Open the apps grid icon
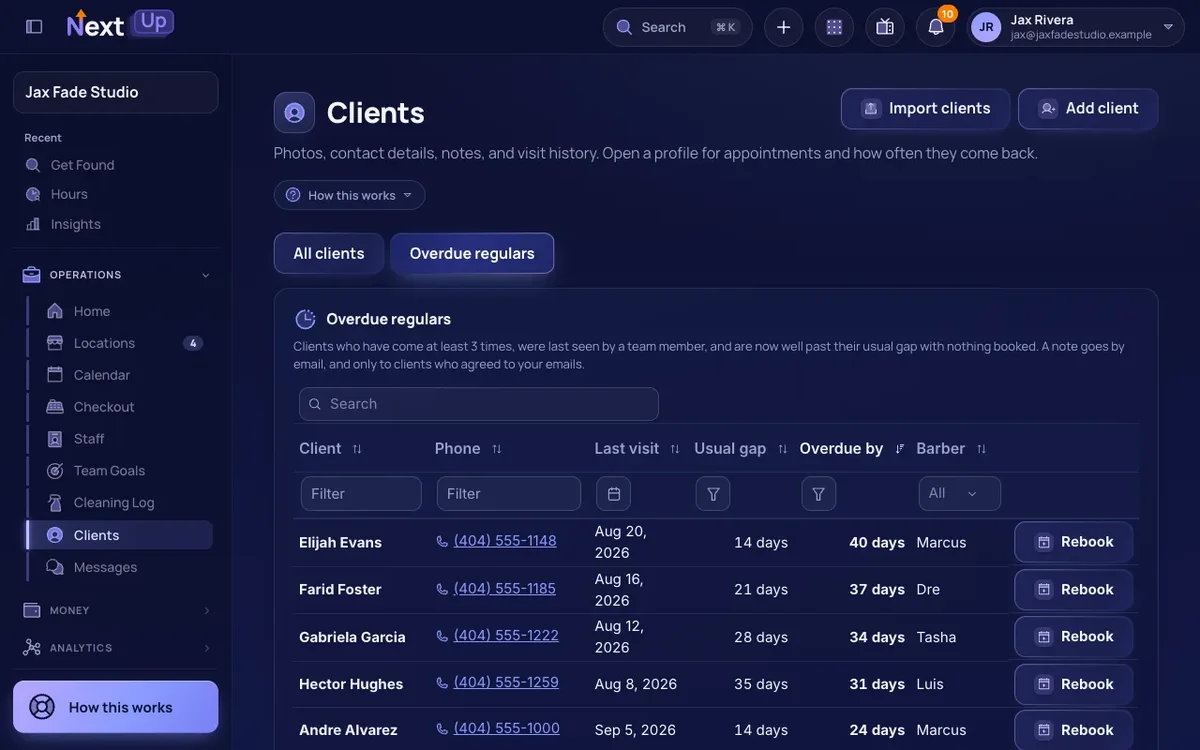 [x=834, y=27]
